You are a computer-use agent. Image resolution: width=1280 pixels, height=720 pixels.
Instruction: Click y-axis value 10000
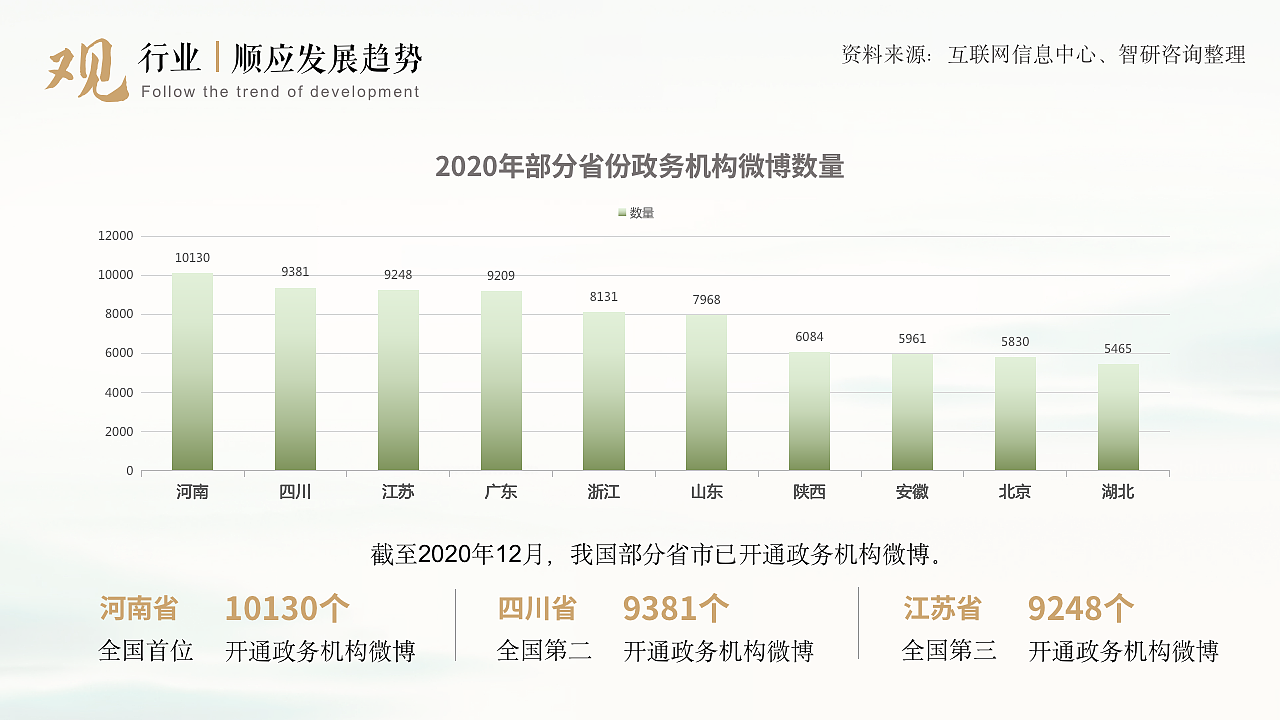[115, 275]
